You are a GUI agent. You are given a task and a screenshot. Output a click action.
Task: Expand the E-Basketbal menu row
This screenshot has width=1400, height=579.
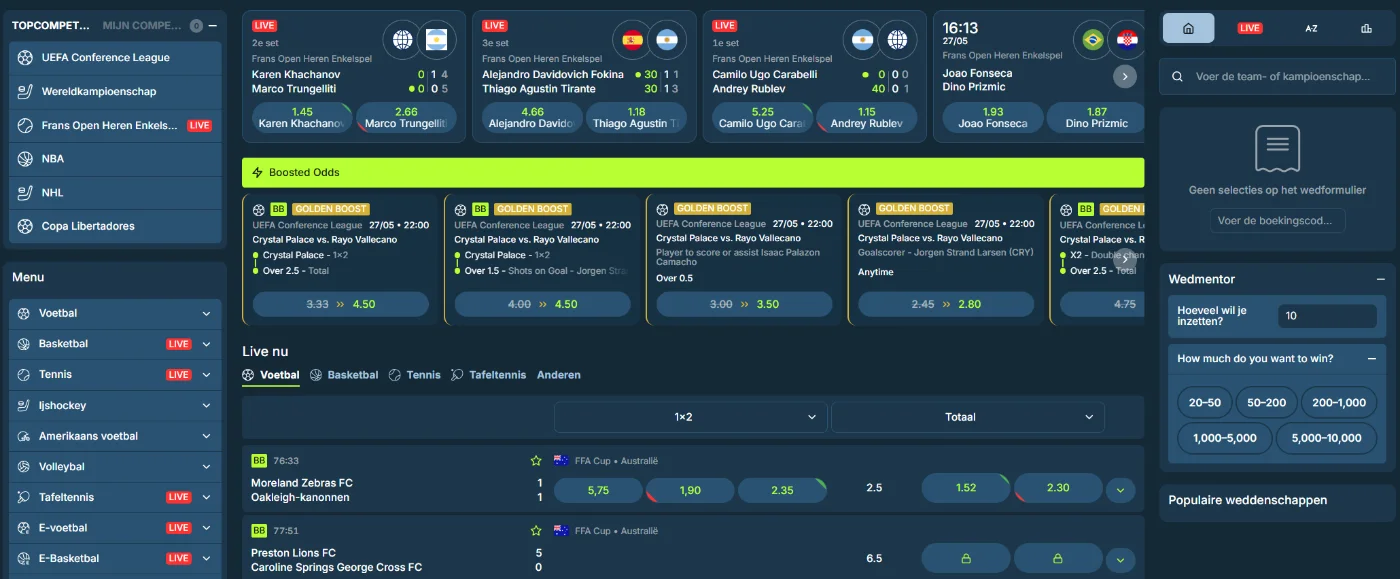116,559
